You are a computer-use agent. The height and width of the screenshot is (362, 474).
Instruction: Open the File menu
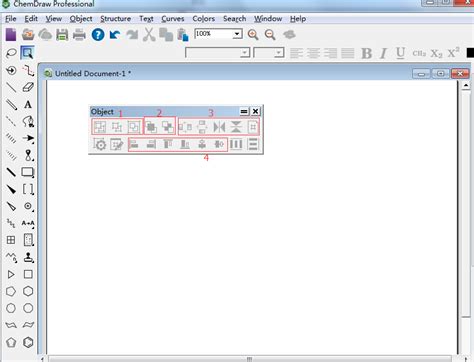tap(11, 19)
